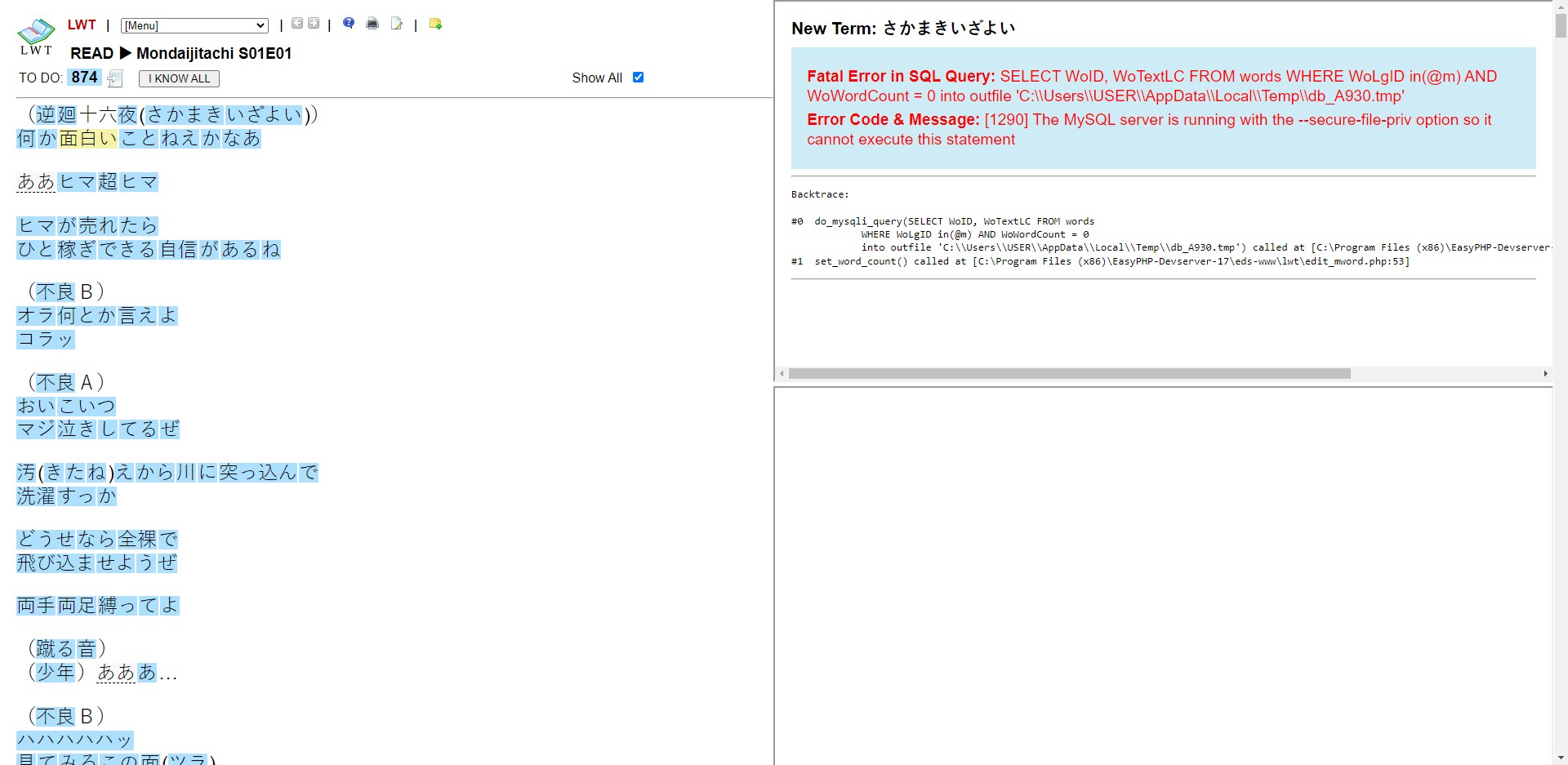Select the word コラッ

(46, 340)
